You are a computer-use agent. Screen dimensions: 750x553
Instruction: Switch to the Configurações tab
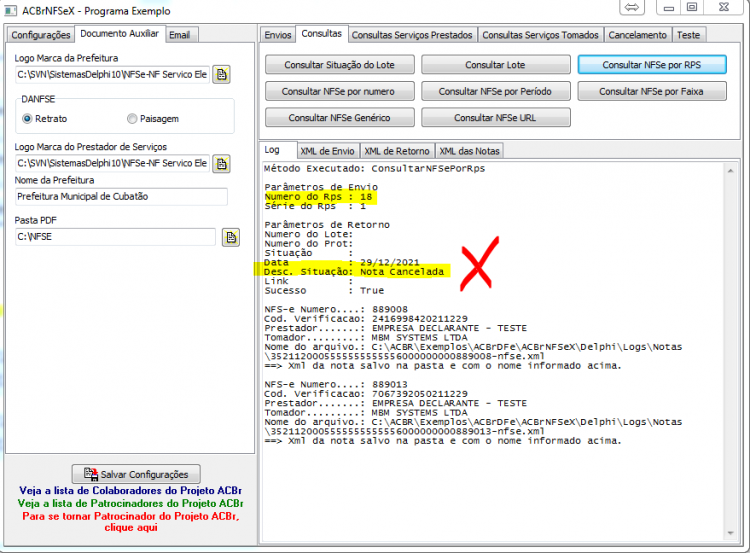(41, 35)
